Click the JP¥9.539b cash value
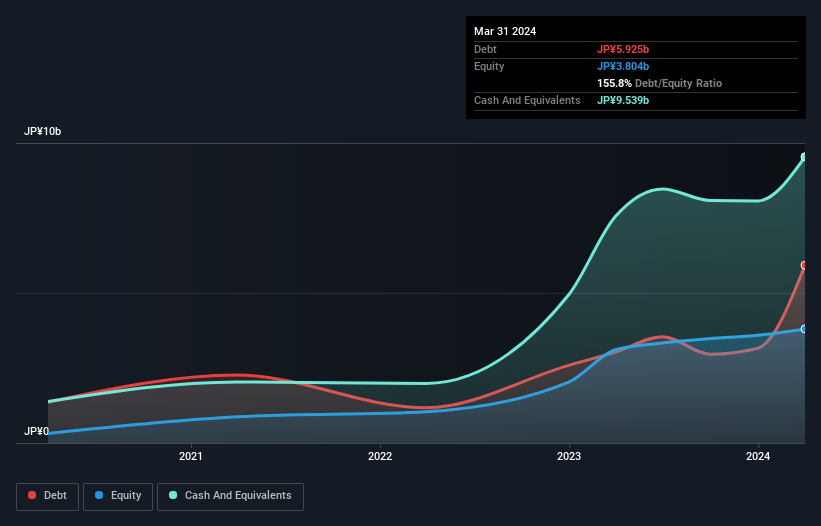Screen dimensions: 821x526 623,100
